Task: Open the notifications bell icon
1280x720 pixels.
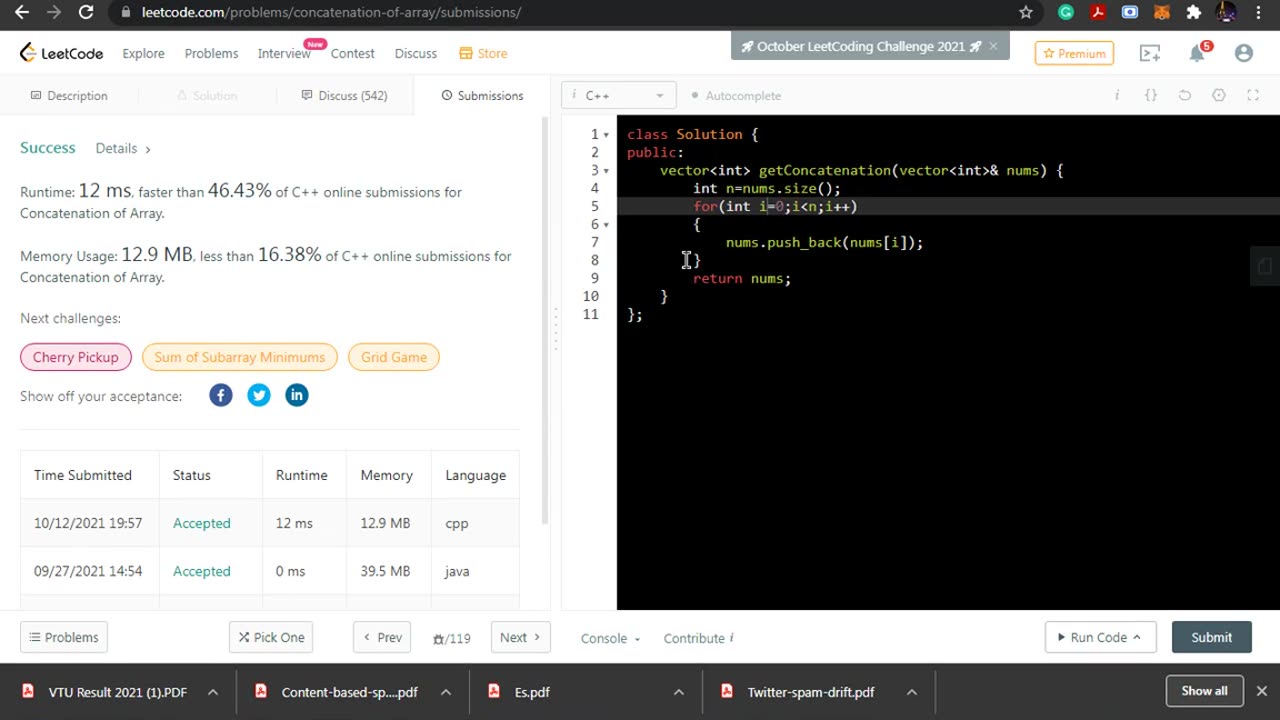Action: tap(1198, 53)
